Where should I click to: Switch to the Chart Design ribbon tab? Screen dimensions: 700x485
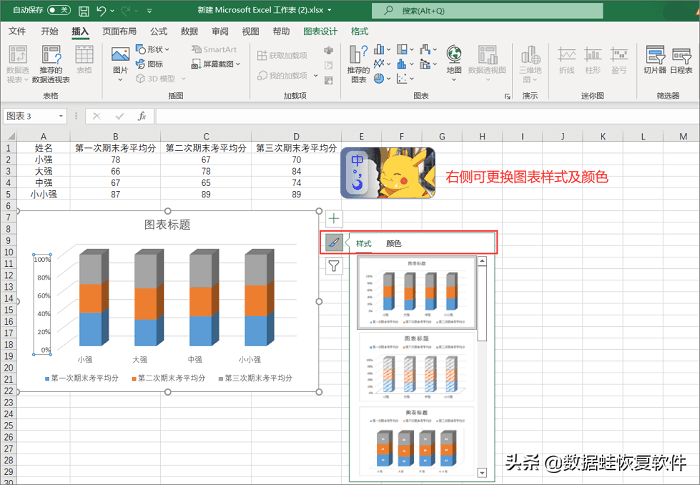pos(320,31)
